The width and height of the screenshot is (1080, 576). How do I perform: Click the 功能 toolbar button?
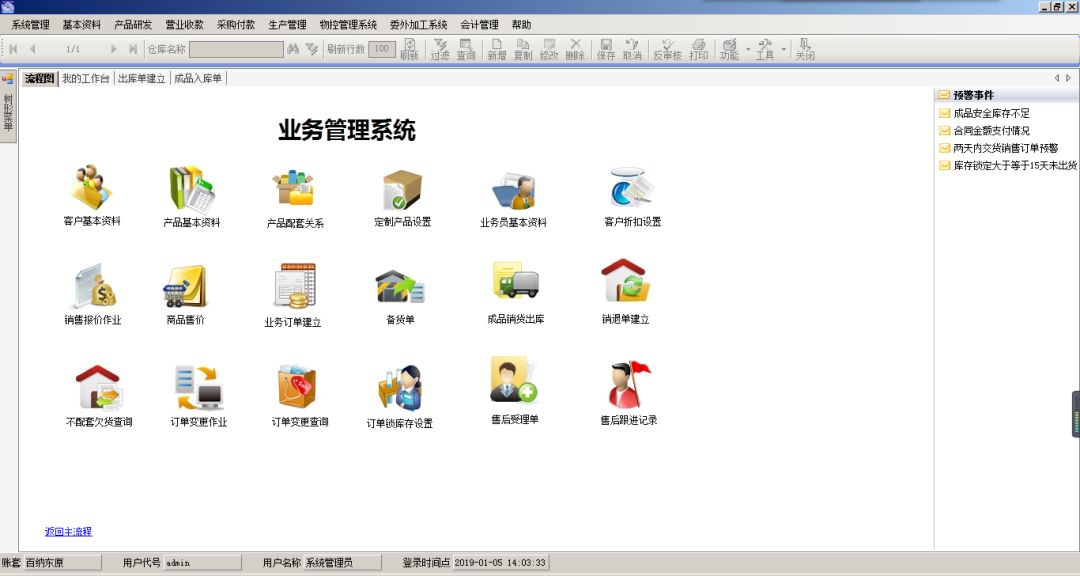click(x=729, y=50)
